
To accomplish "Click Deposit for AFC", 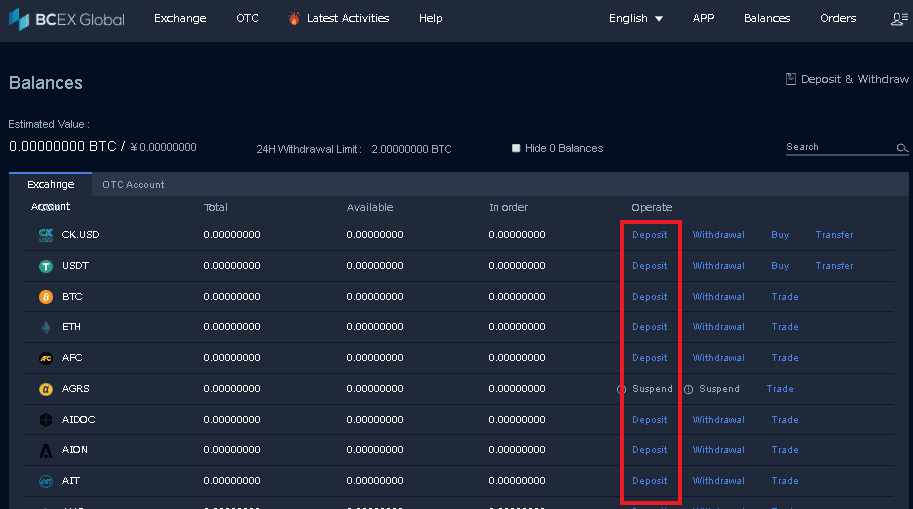I will coord(650,358).
